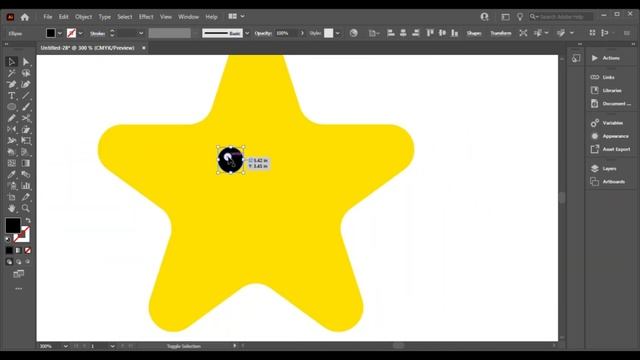The height and width of the screenshot is (360, 640).
Task: Set paint mode to Gradient
Action: 18,250
